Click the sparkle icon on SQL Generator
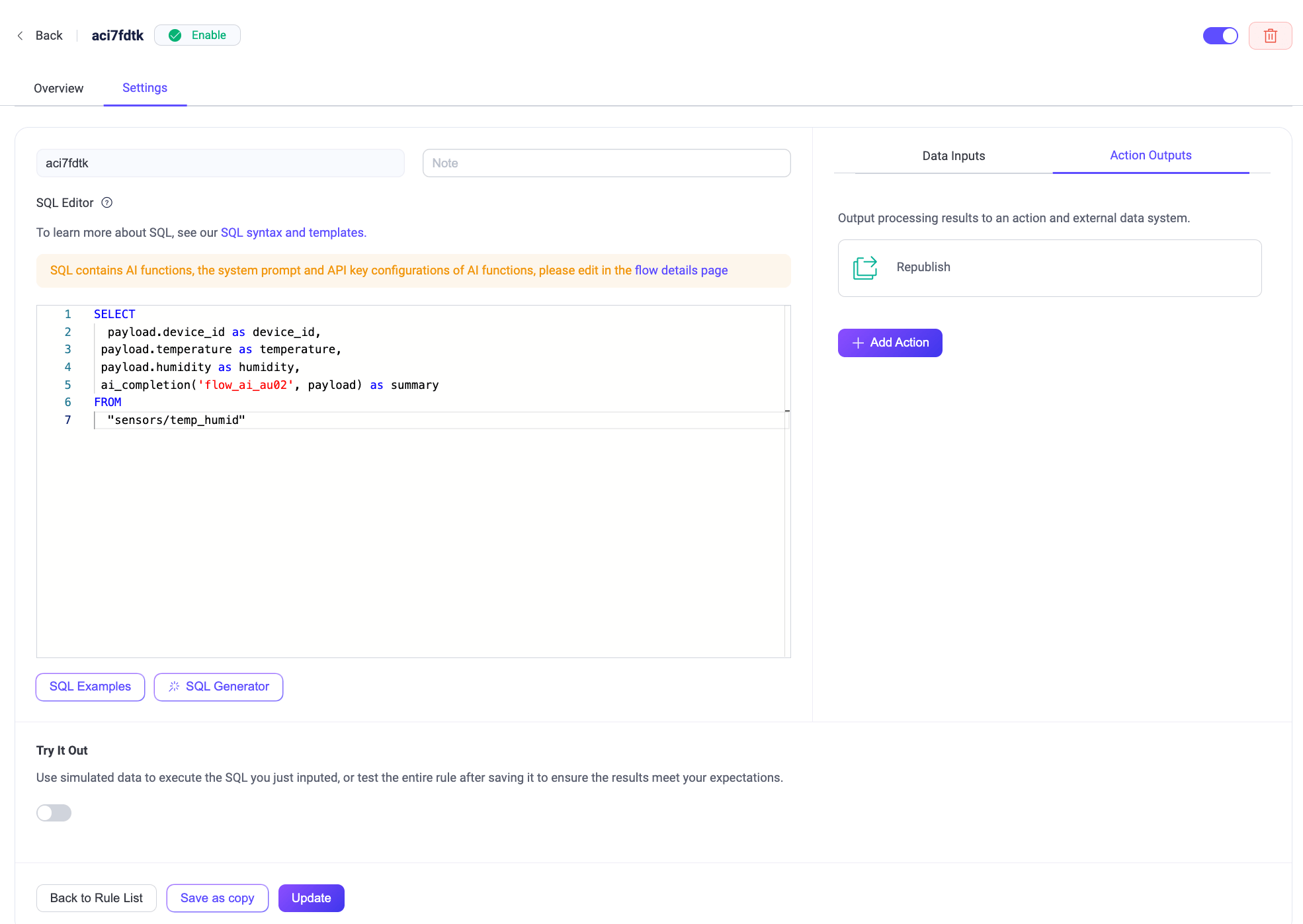This screenshot has width=1303, height=924. 174,687
